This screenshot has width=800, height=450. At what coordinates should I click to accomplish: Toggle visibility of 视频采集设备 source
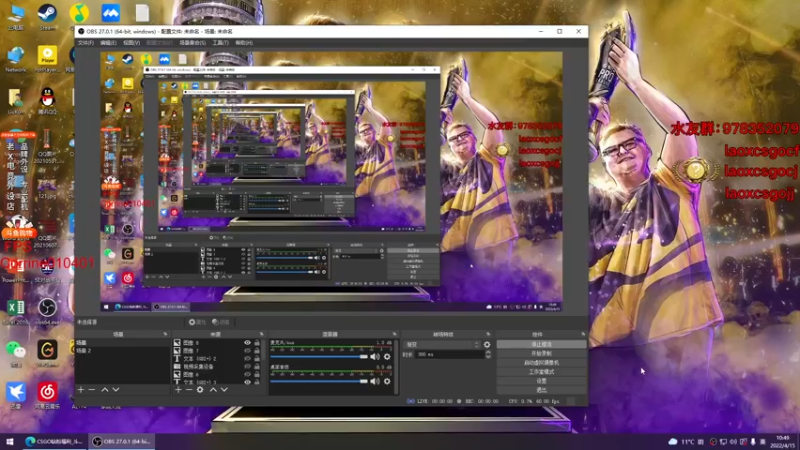coord(247,366)
